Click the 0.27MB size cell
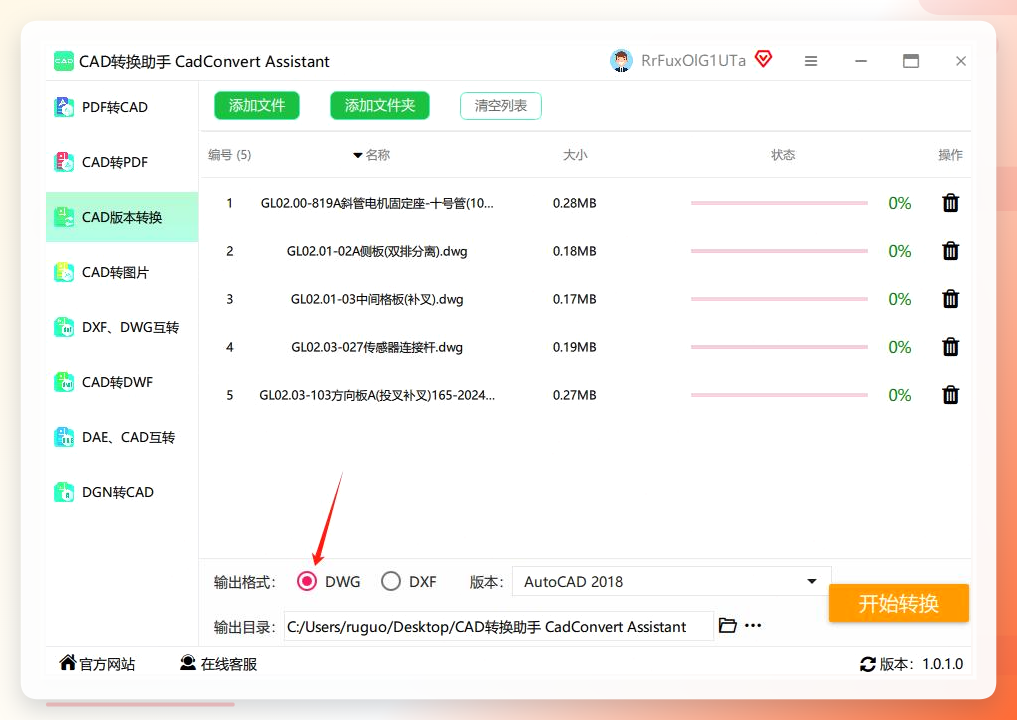This screenshot has width=1017, height=720. [x=575, y=395]
